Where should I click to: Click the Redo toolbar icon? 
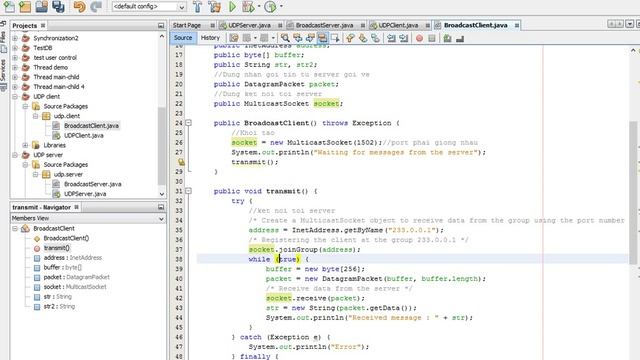96,7
